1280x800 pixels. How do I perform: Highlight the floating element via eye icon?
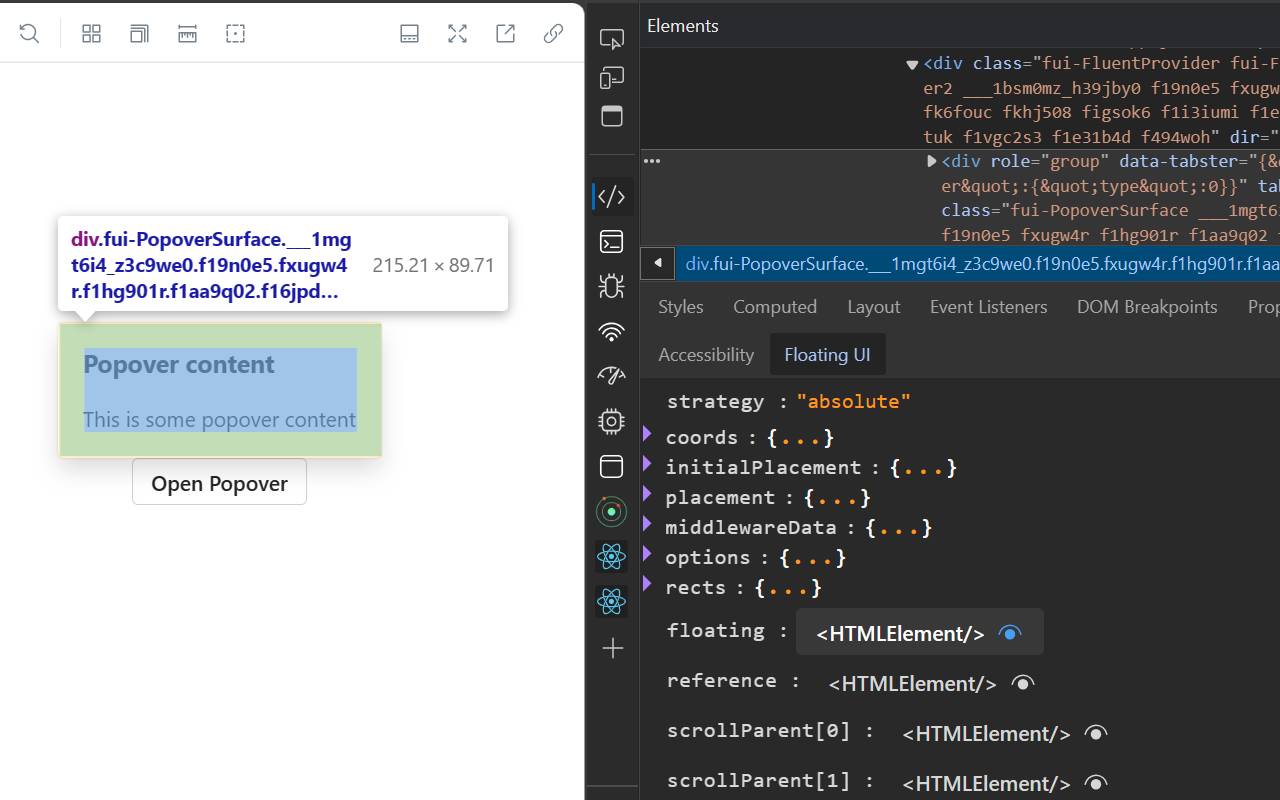(1010, 633)
